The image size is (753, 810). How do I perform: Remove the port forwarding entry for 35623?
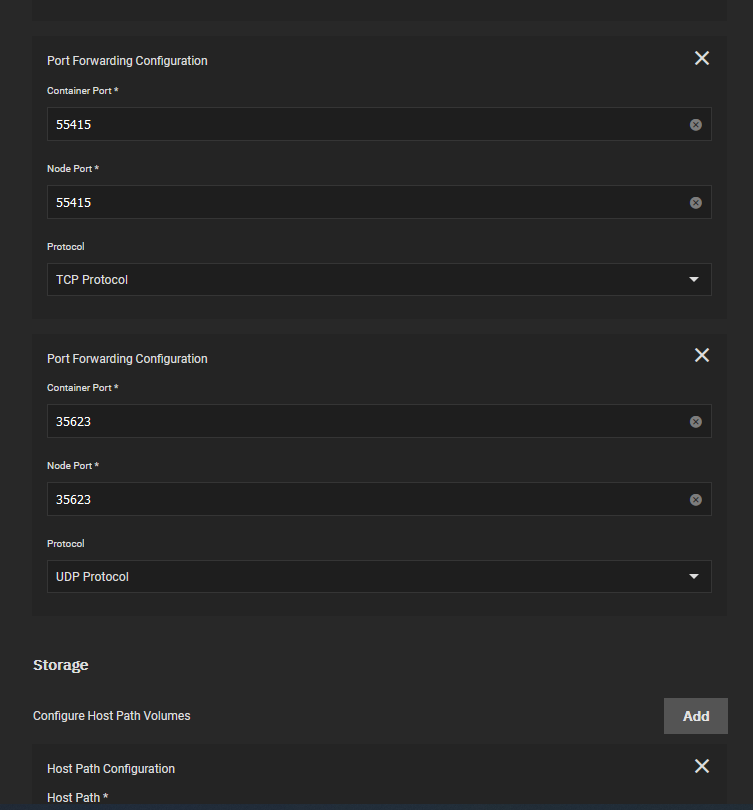click(701, 355)
